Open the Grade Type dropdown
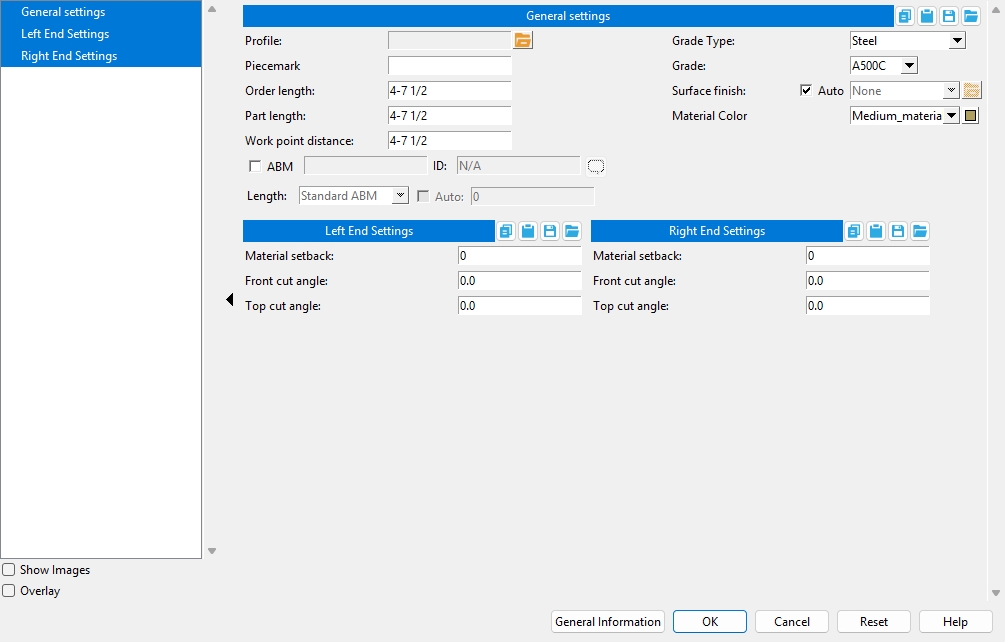 (957, 41)
